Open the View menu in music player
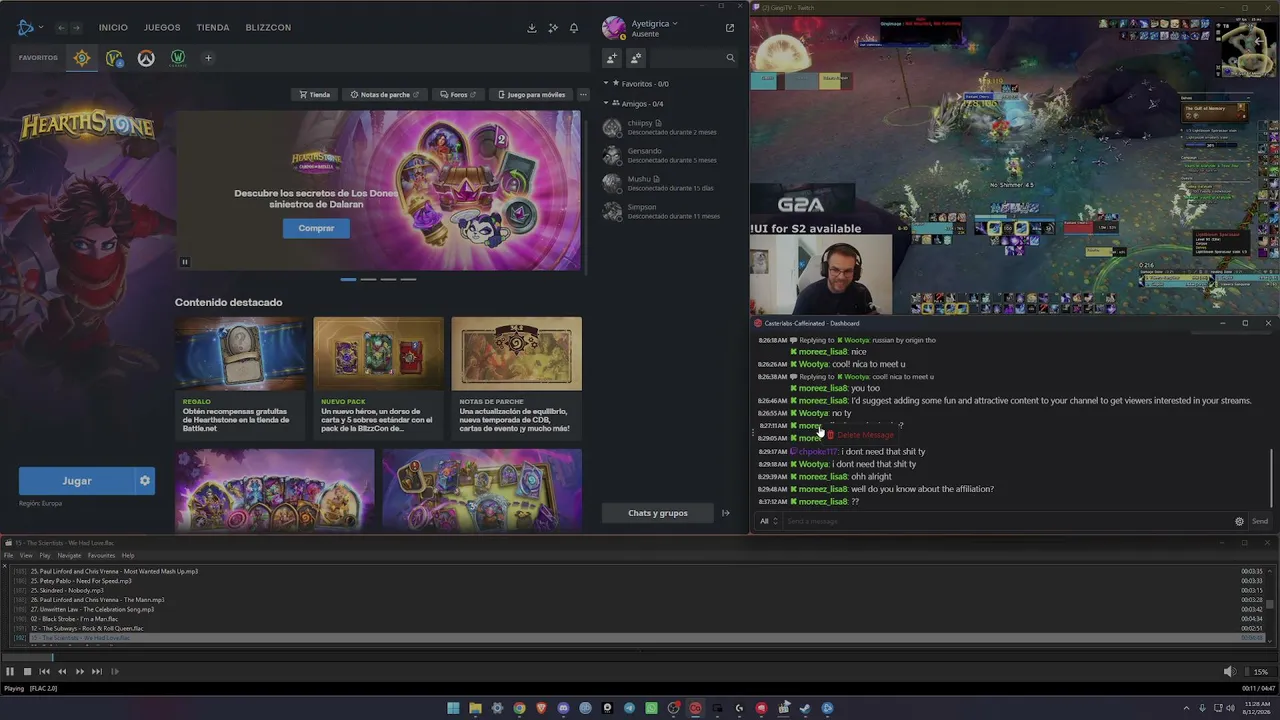The width and height of the screenshot is (1280, 720). point(26,556)
